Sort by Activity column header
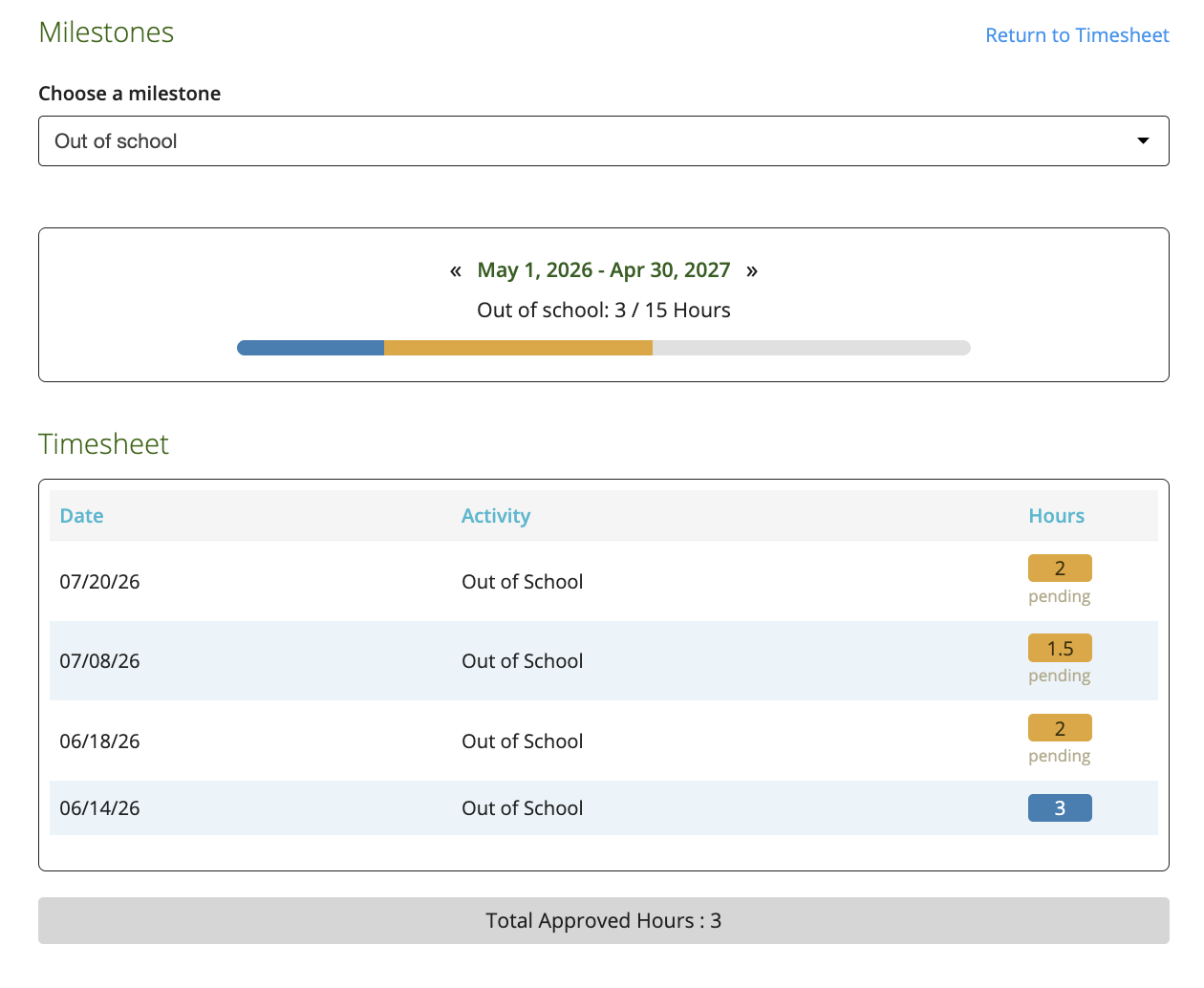 (496, 516)
